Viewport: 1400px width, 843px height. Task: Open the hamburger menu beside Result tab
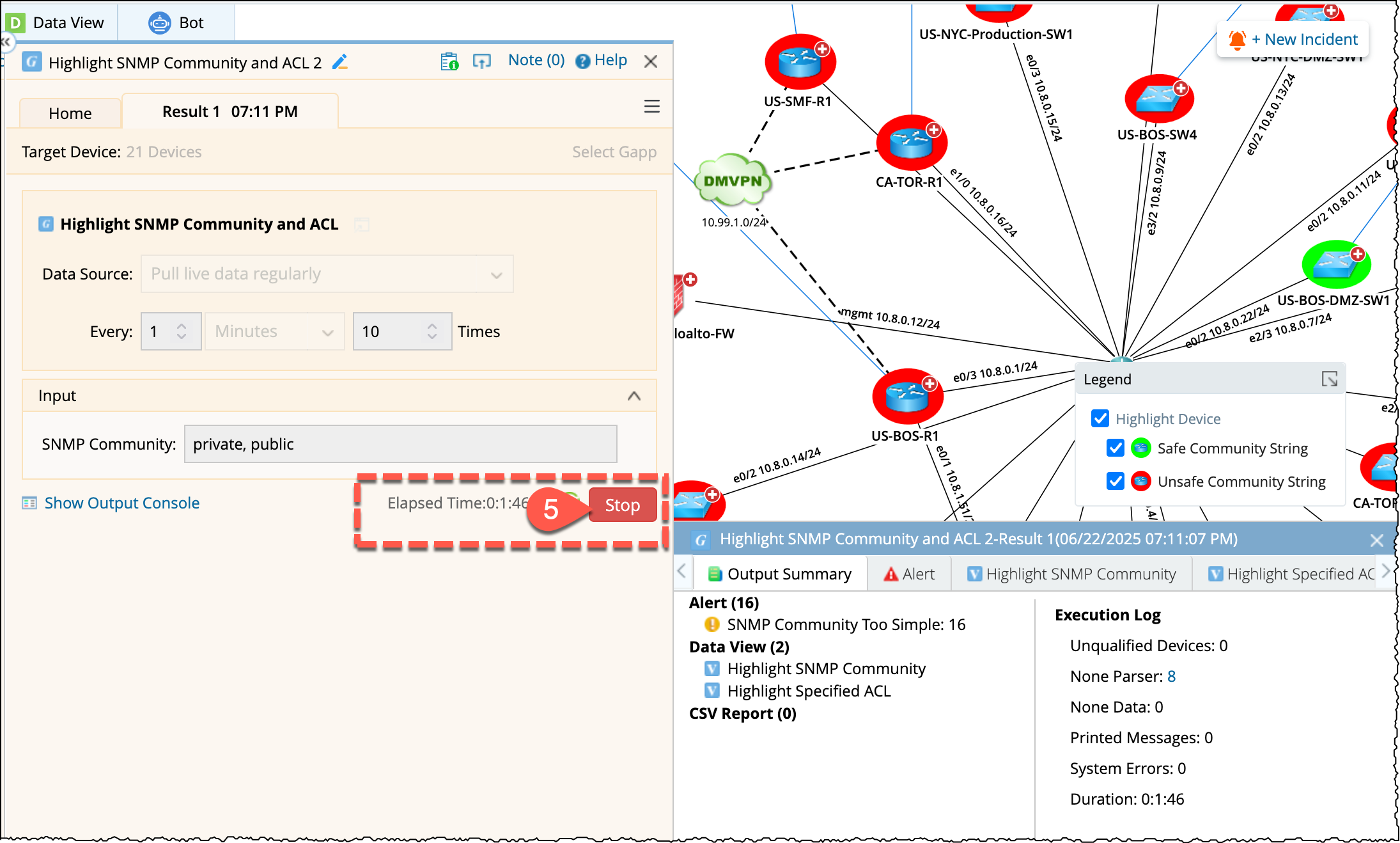click(x=651, y=106)
